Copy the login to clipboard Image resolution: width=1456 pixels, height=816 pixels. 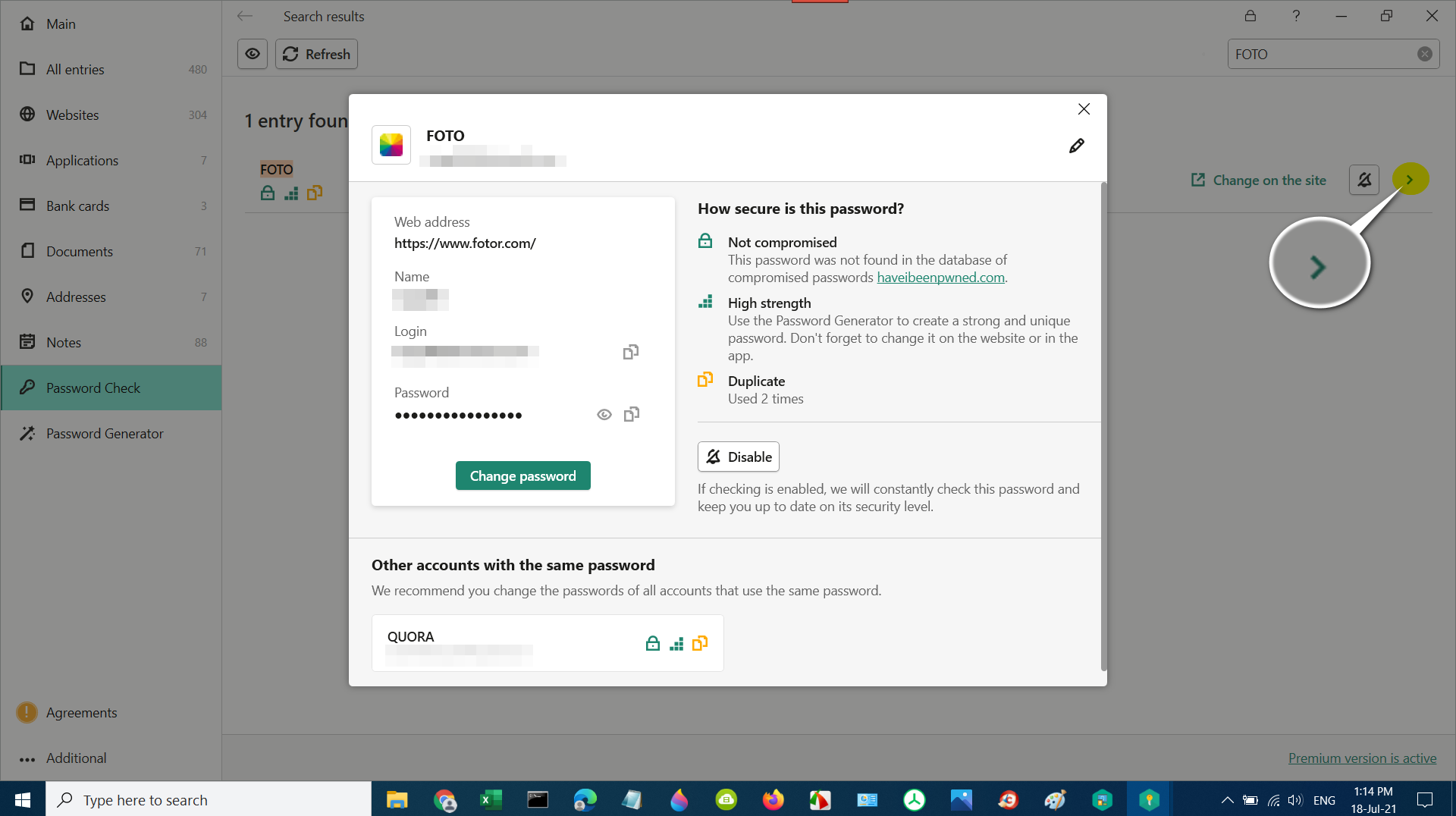630,352
